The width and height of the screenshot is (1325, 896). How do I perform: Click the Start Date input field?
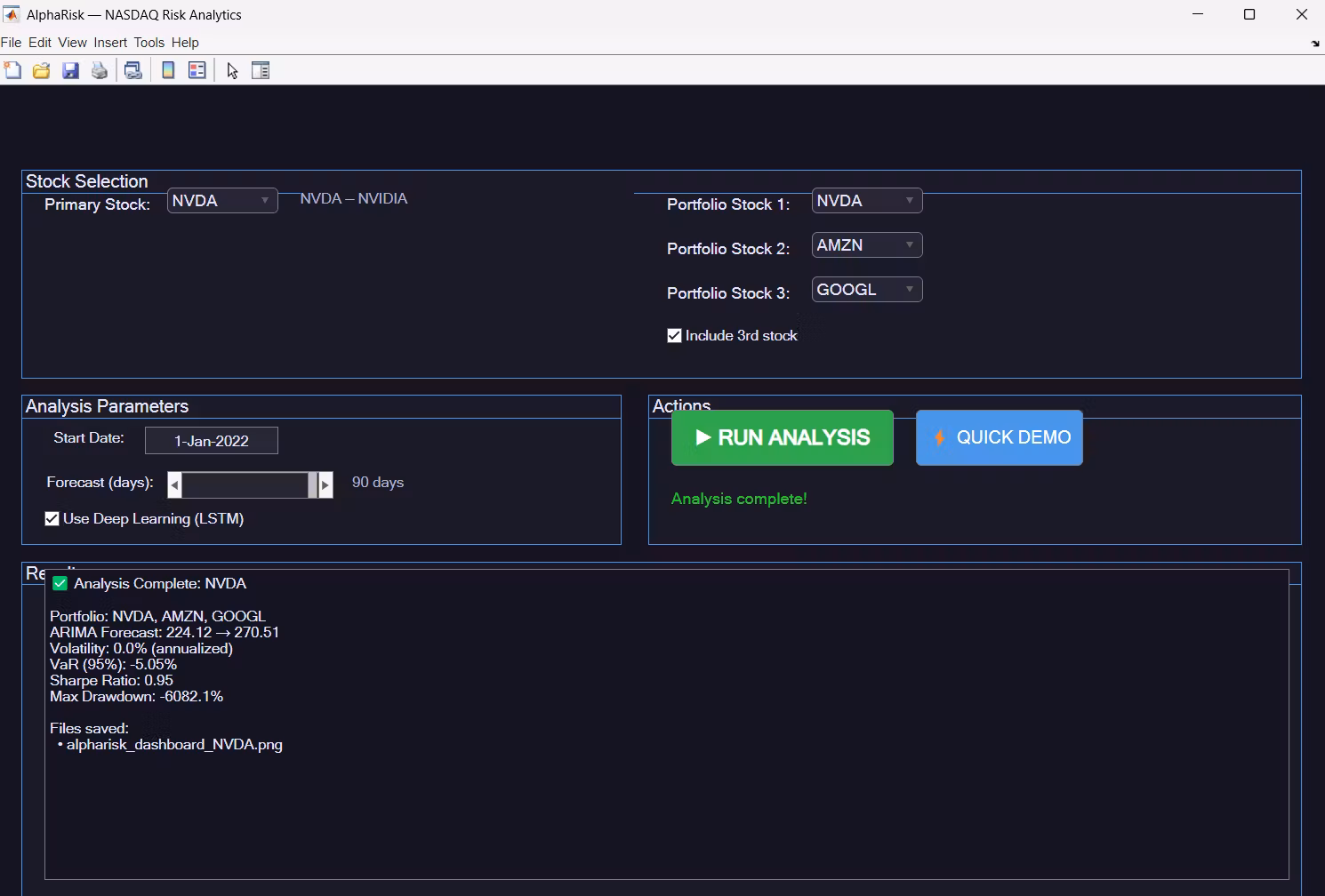pos(212,441)
